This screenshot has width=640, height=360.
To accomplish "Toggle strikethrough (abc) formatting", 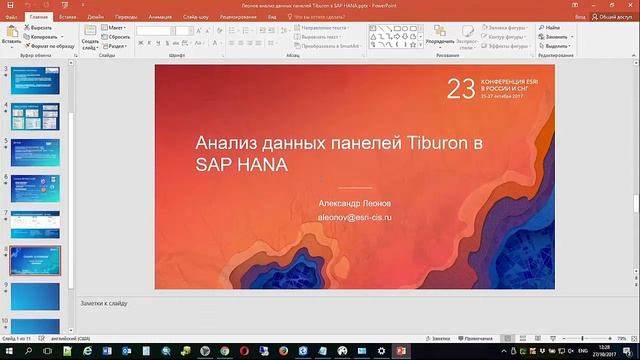I will [176, 43].
